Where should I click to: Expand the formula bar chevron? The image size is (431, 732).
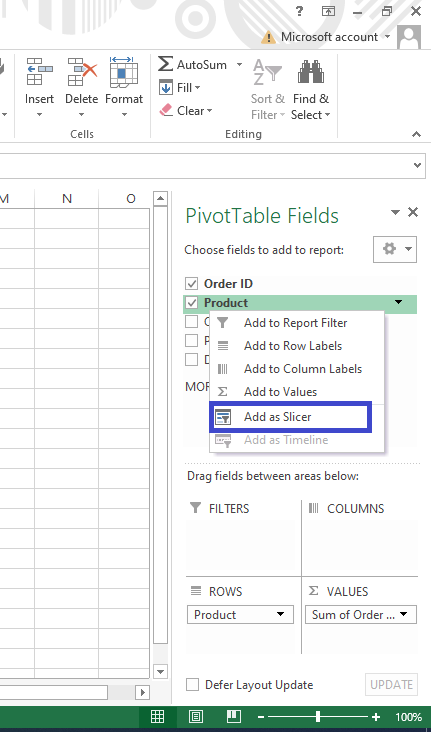pyautogui.click(x=417, y=165)
